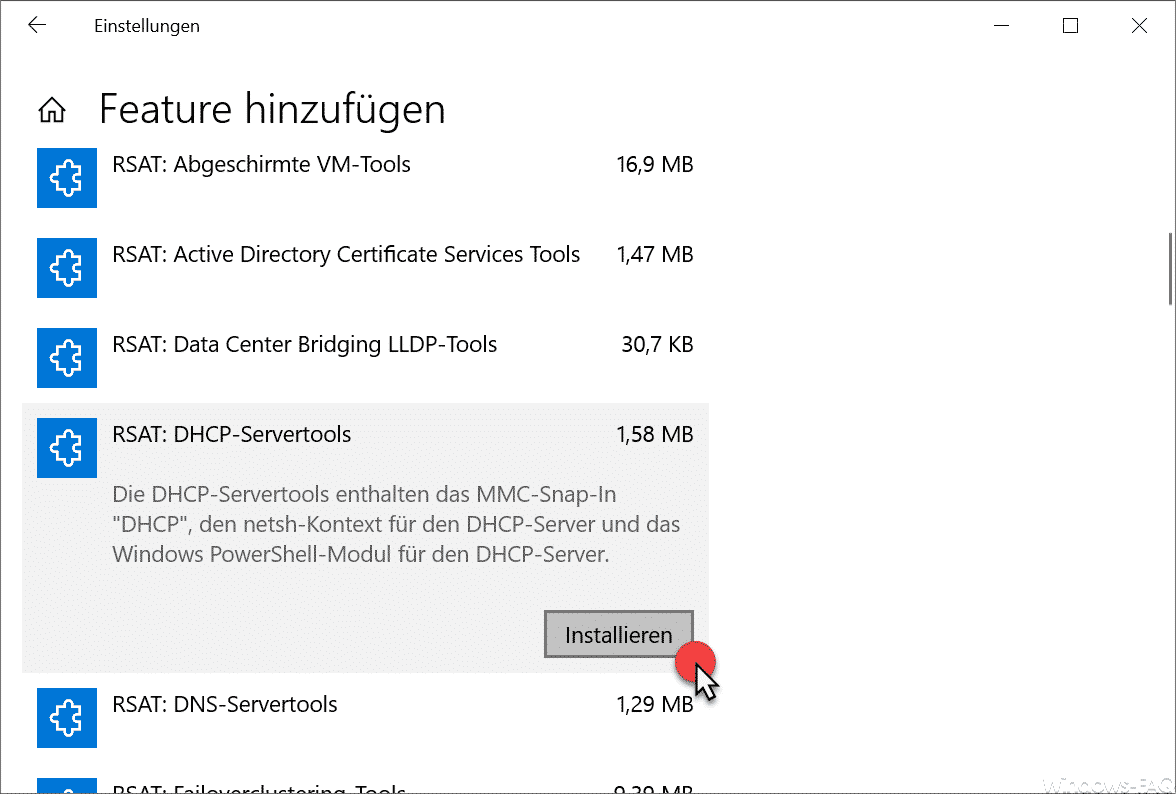The image size is (1176, 794).
Task: Click the Active Directory Certificate Services icon
Action: (x=67, y=268)
